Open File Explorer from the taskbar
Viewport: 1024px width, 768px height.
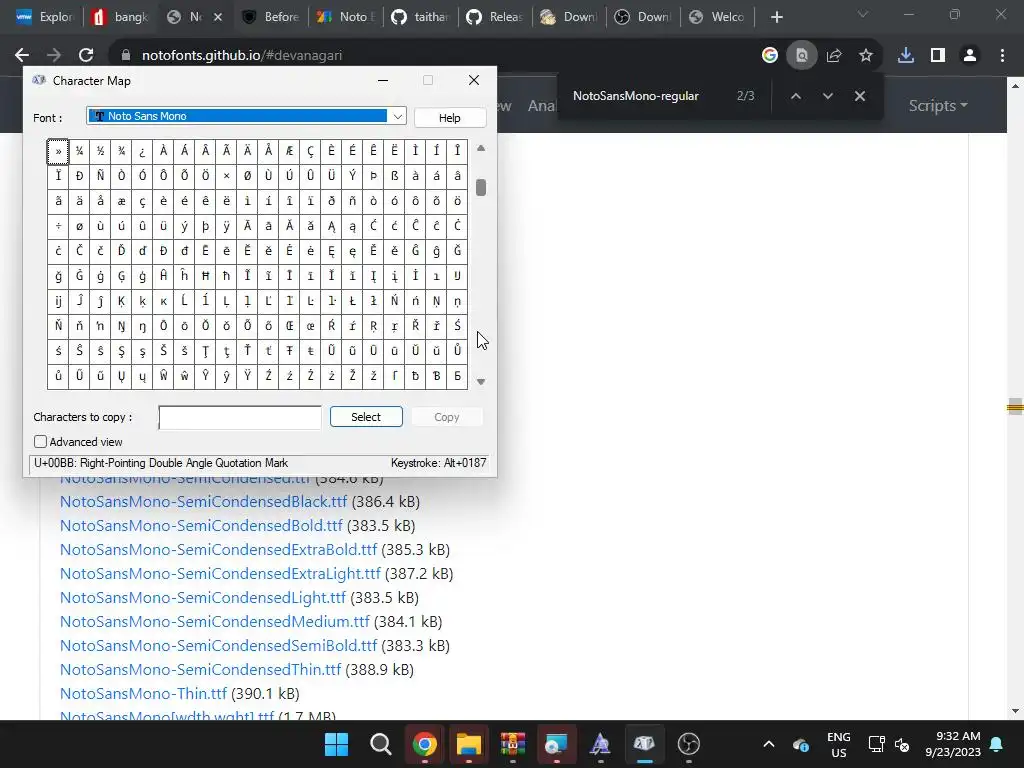[x=468, y=744]
